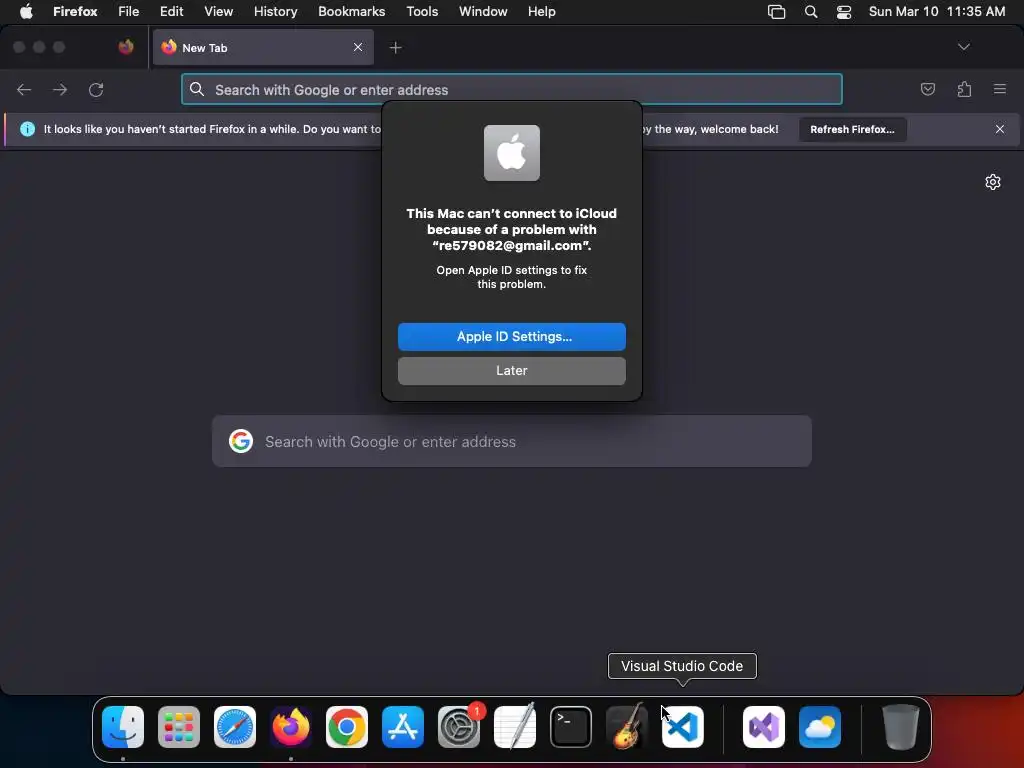Click Refresh Firefox button
This screenshot has width=1024, height=768.
853,129
